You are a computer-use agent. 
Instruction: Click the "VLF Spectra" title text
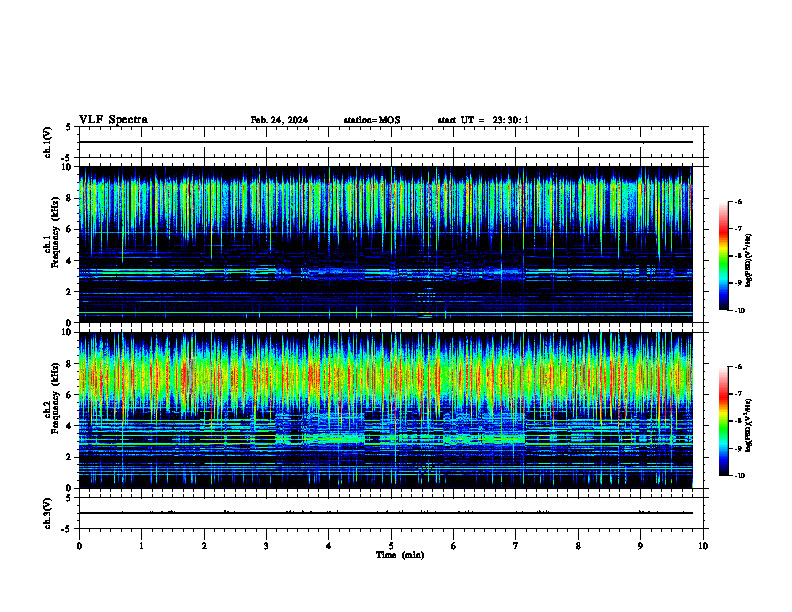(113, 120)
